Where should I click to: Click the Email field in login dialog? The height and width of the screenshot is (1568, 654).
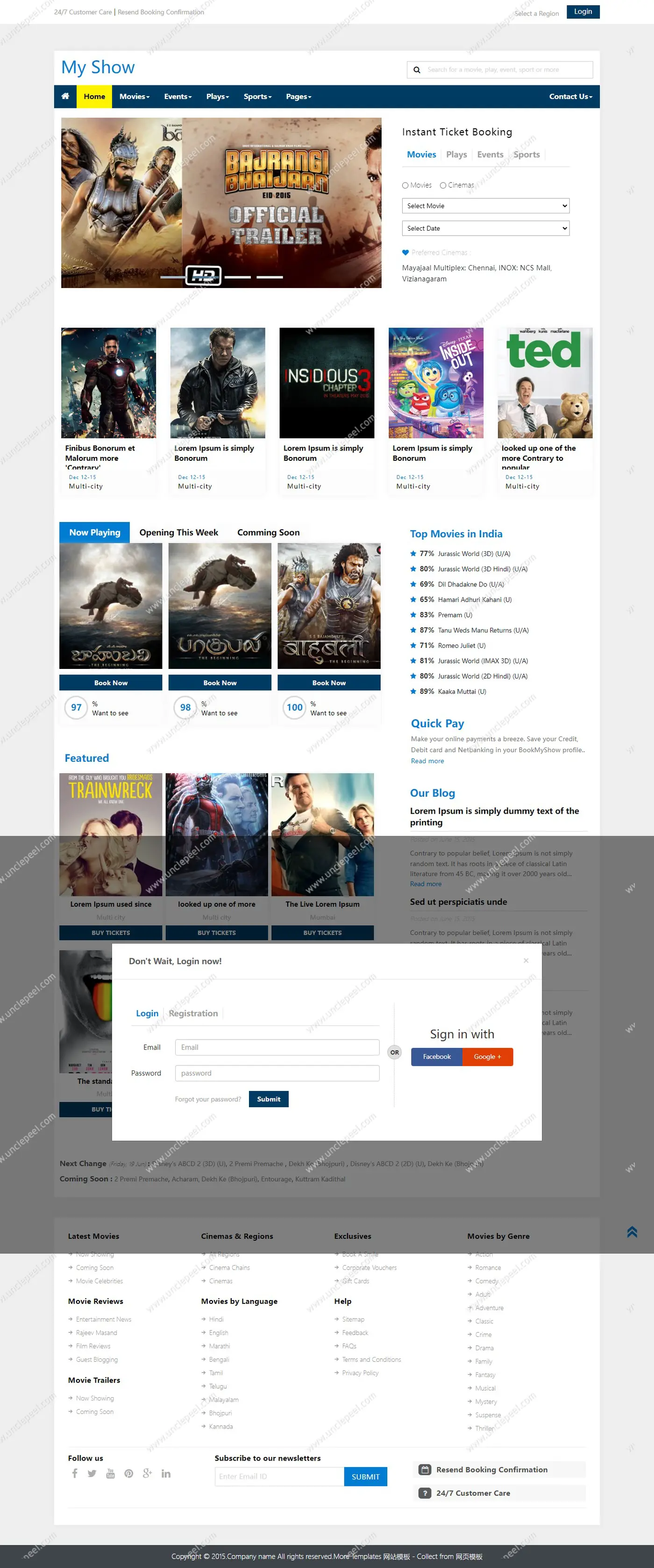(277, 1047)
